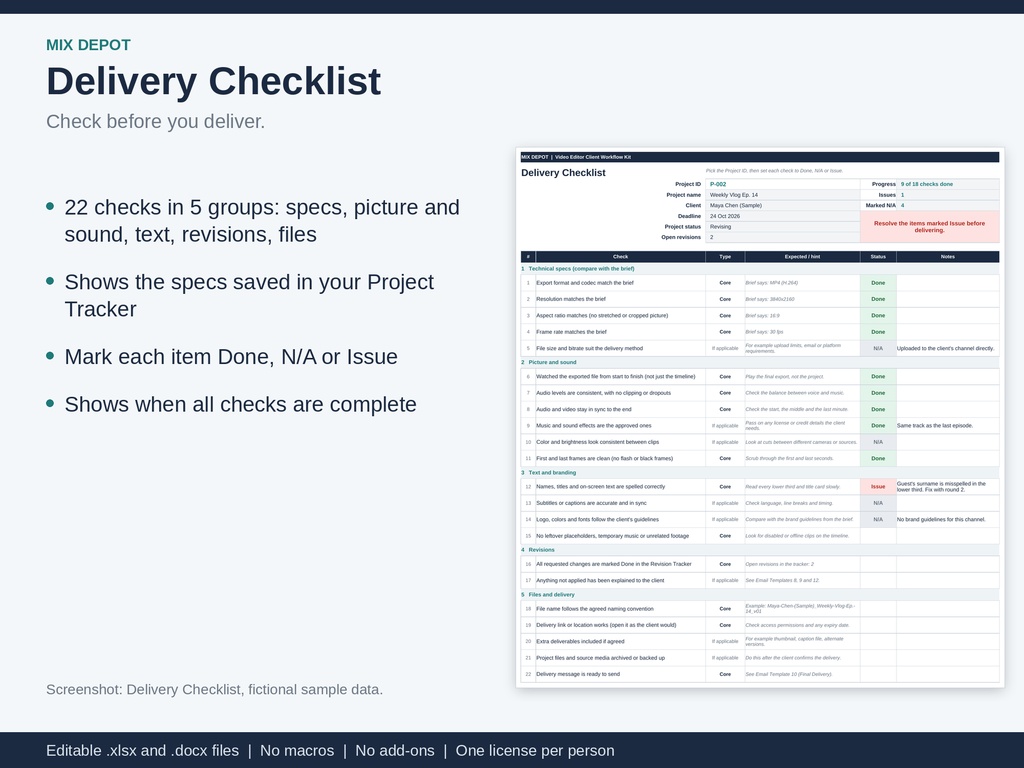Click the 'Picture and sound' group row

tap(760, 362)
